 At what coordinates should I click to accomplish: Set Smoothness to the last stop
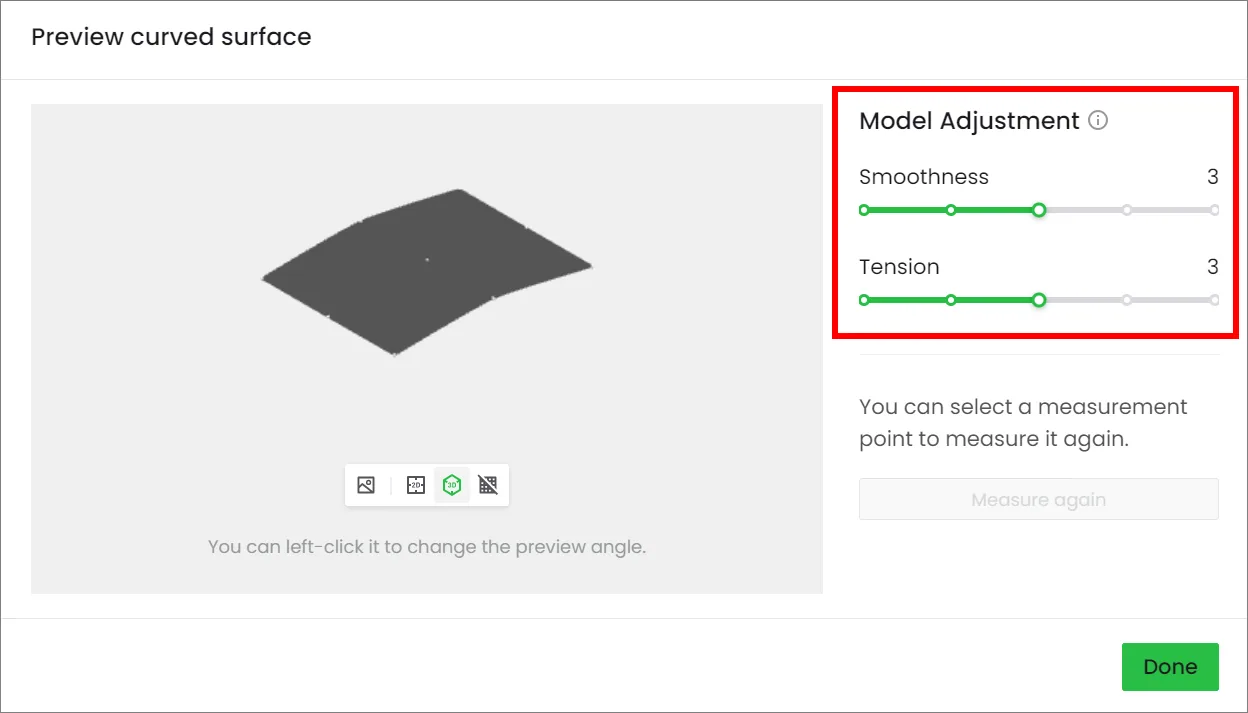point(1214,210)
